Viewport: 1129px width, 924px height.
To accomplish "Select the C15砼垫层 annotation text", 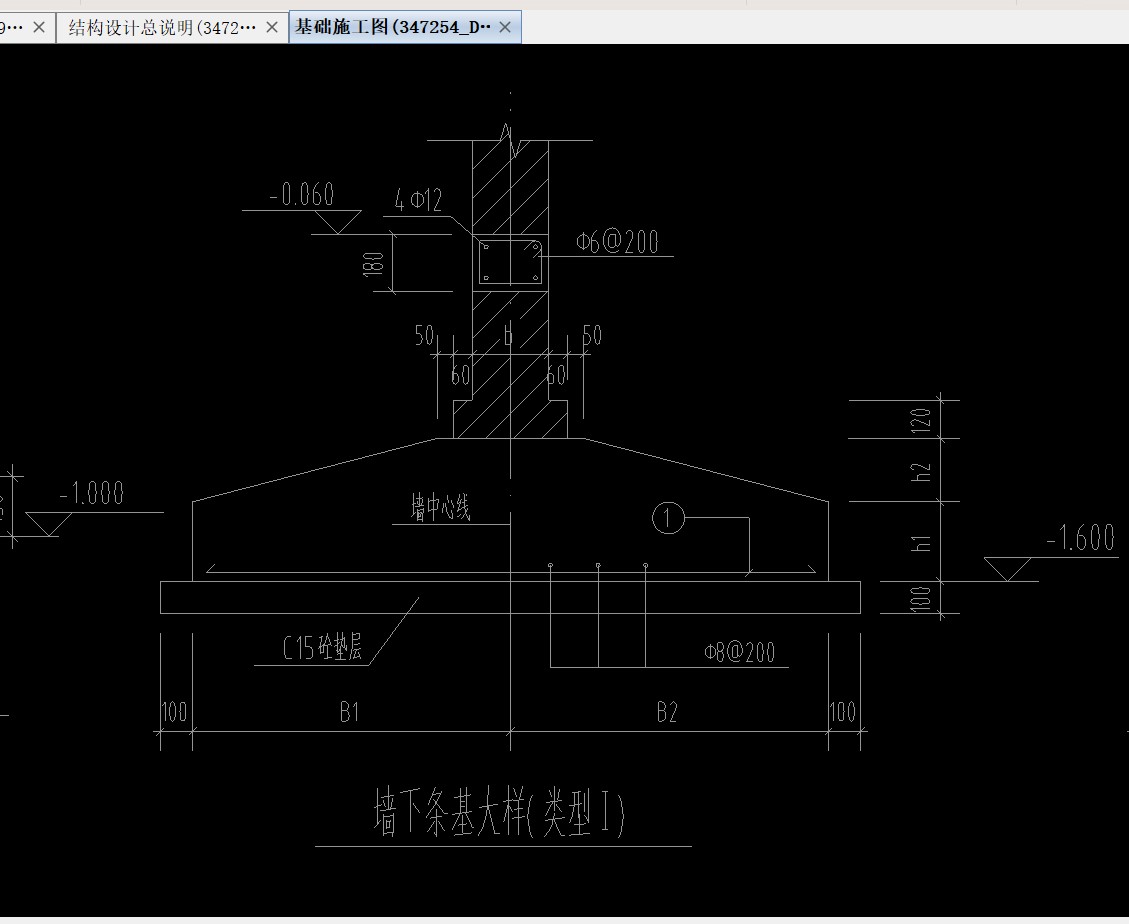I will 322,647.
